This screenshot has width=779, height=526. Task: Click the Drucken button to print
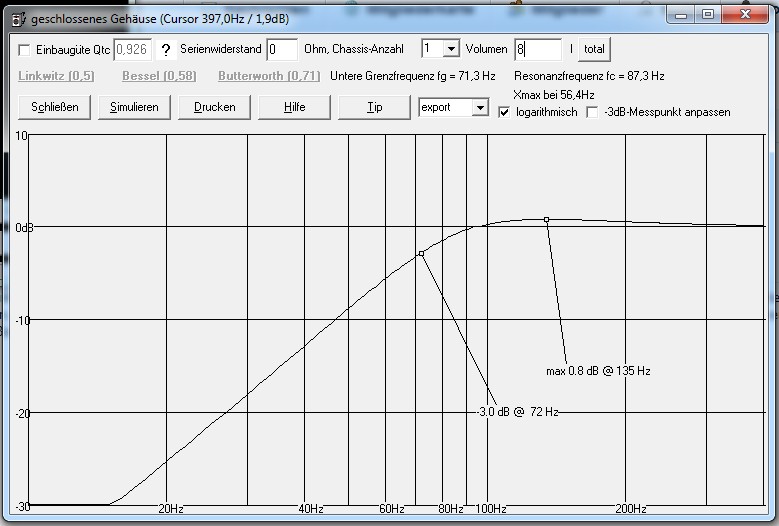click(214, 107)
